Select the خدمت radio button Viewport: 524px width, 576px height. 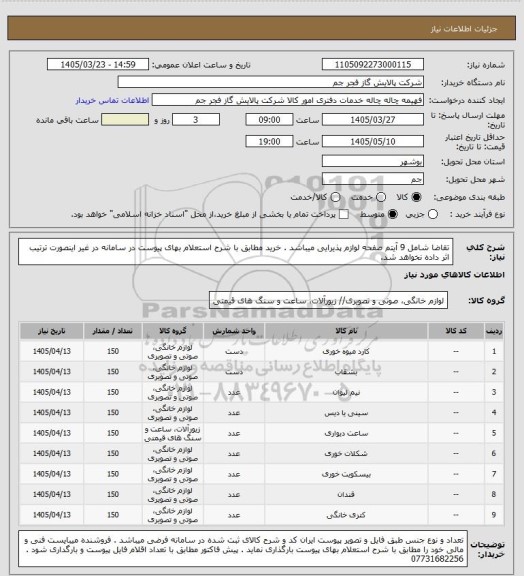(x=381, y=197)
